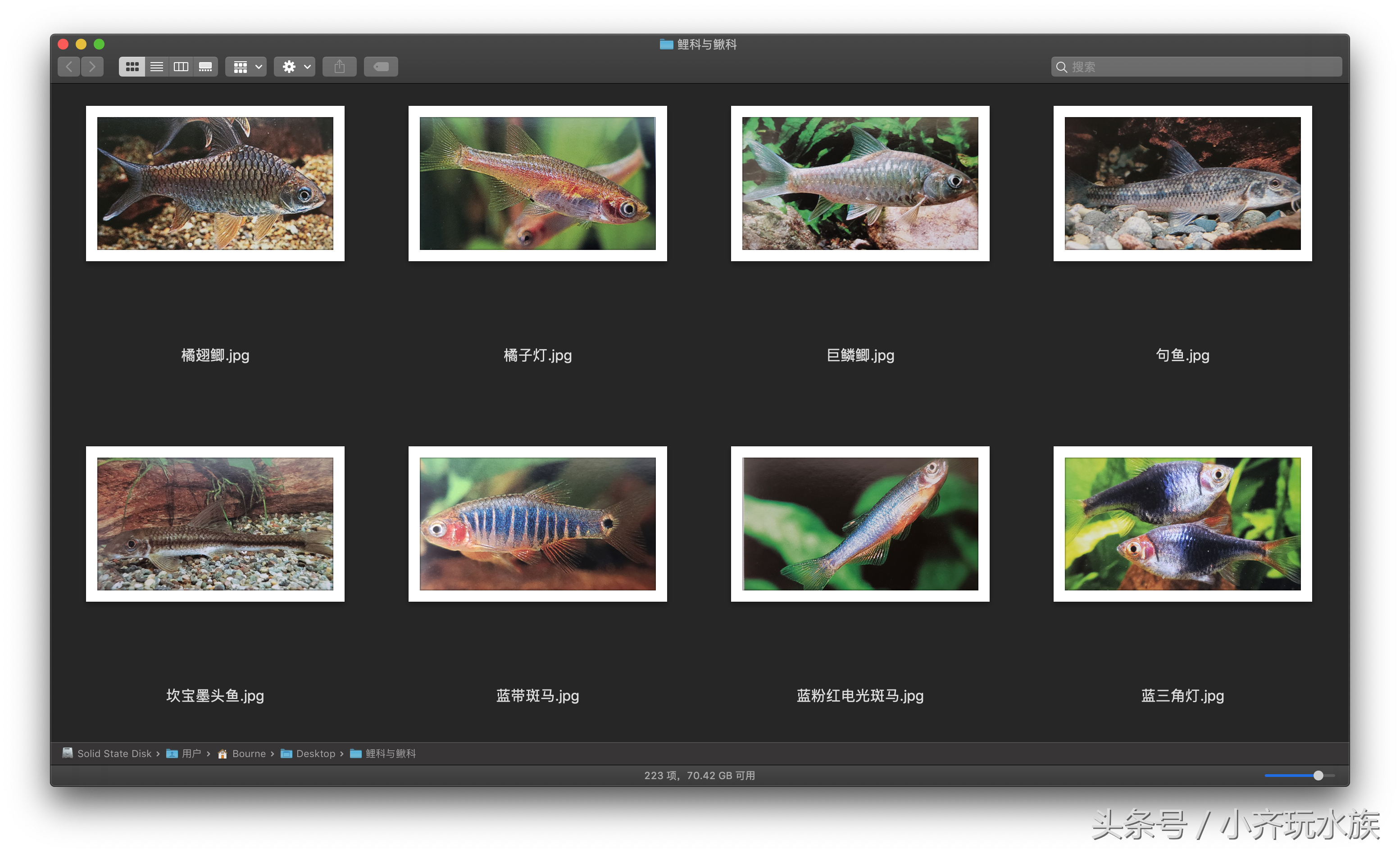Click the green zoom window button
The width and height of the screenshot is (1400, 853).
[x=99, y=44]
